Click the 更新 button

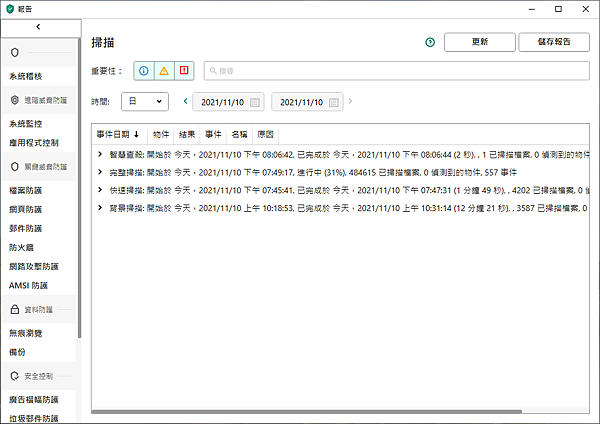point(479,42)
